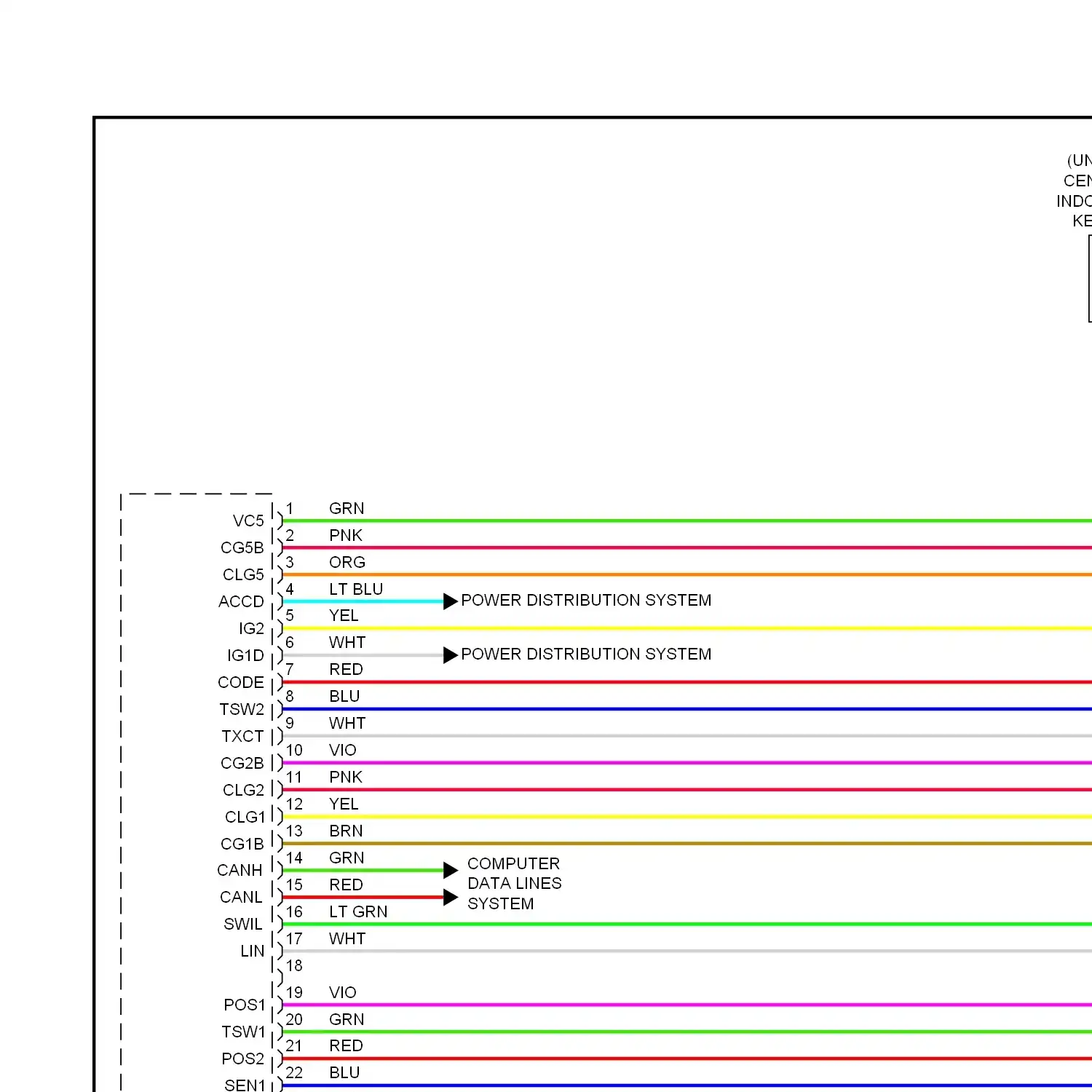Select the CLG1 terminal label
This screenshot has height=1092, width=1092.
245,818
